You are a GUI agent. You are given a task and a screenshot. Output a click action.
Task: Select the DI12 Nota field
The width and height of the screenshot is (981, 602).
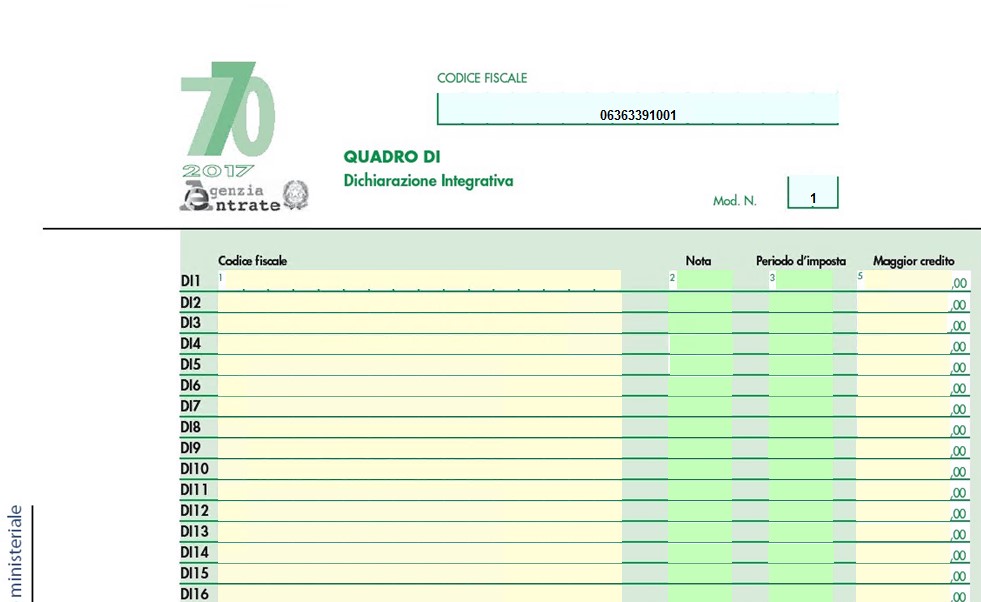tap(700, 511)
